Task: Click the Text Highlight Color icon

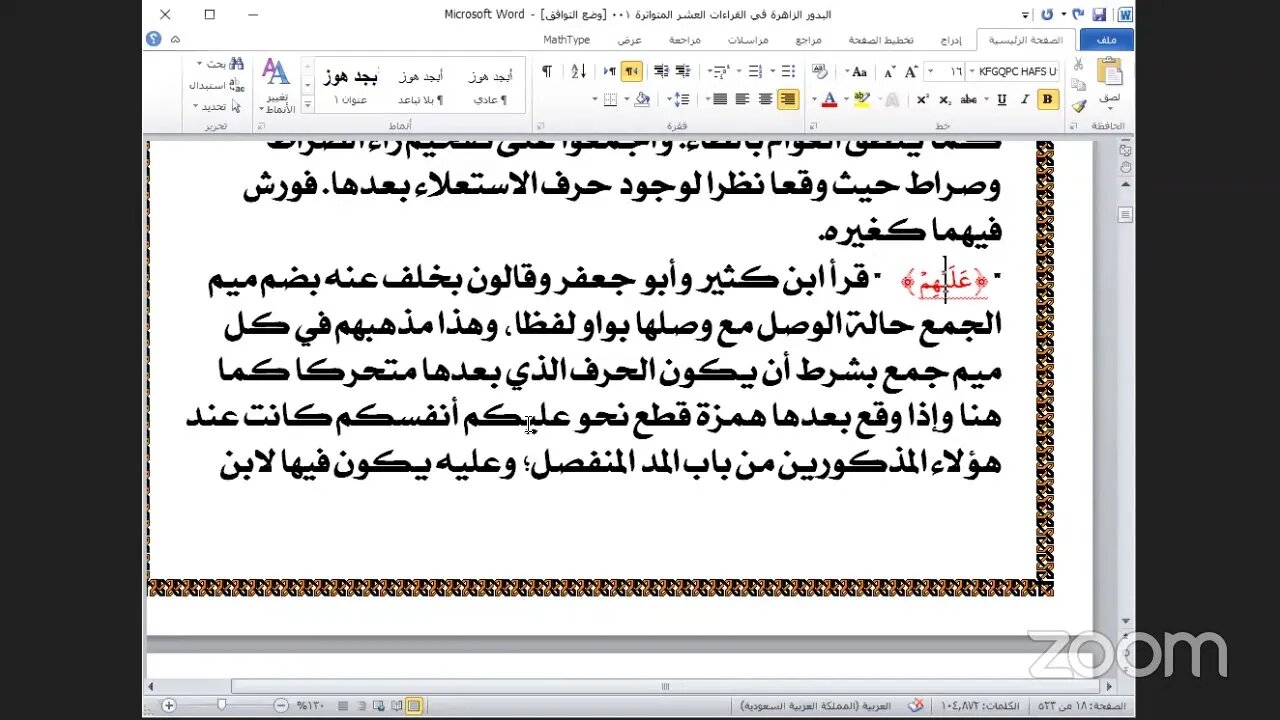Action: (862, 99)
